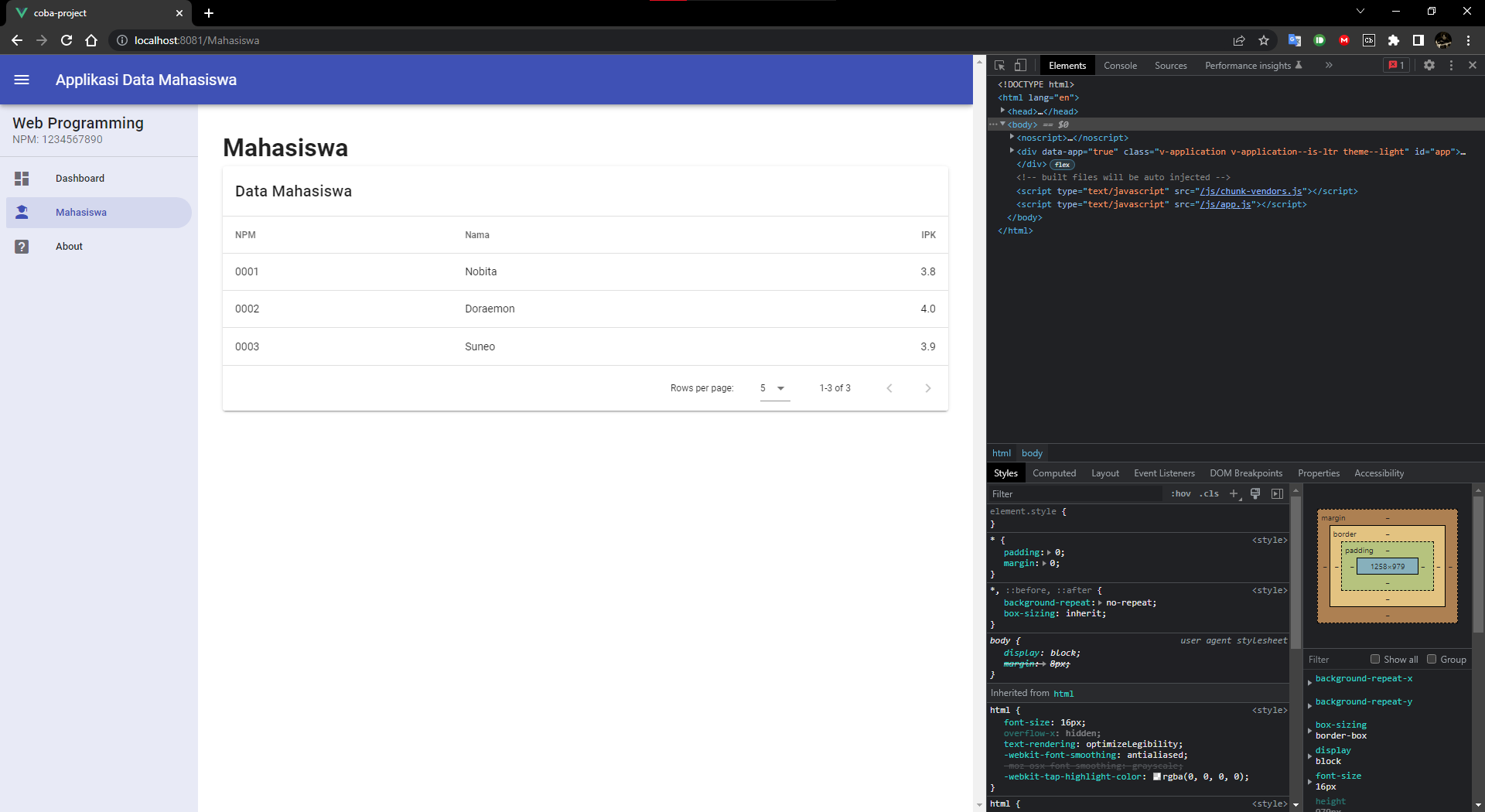Toggle the device toolbar icon in DevTools

(1020, 66)
